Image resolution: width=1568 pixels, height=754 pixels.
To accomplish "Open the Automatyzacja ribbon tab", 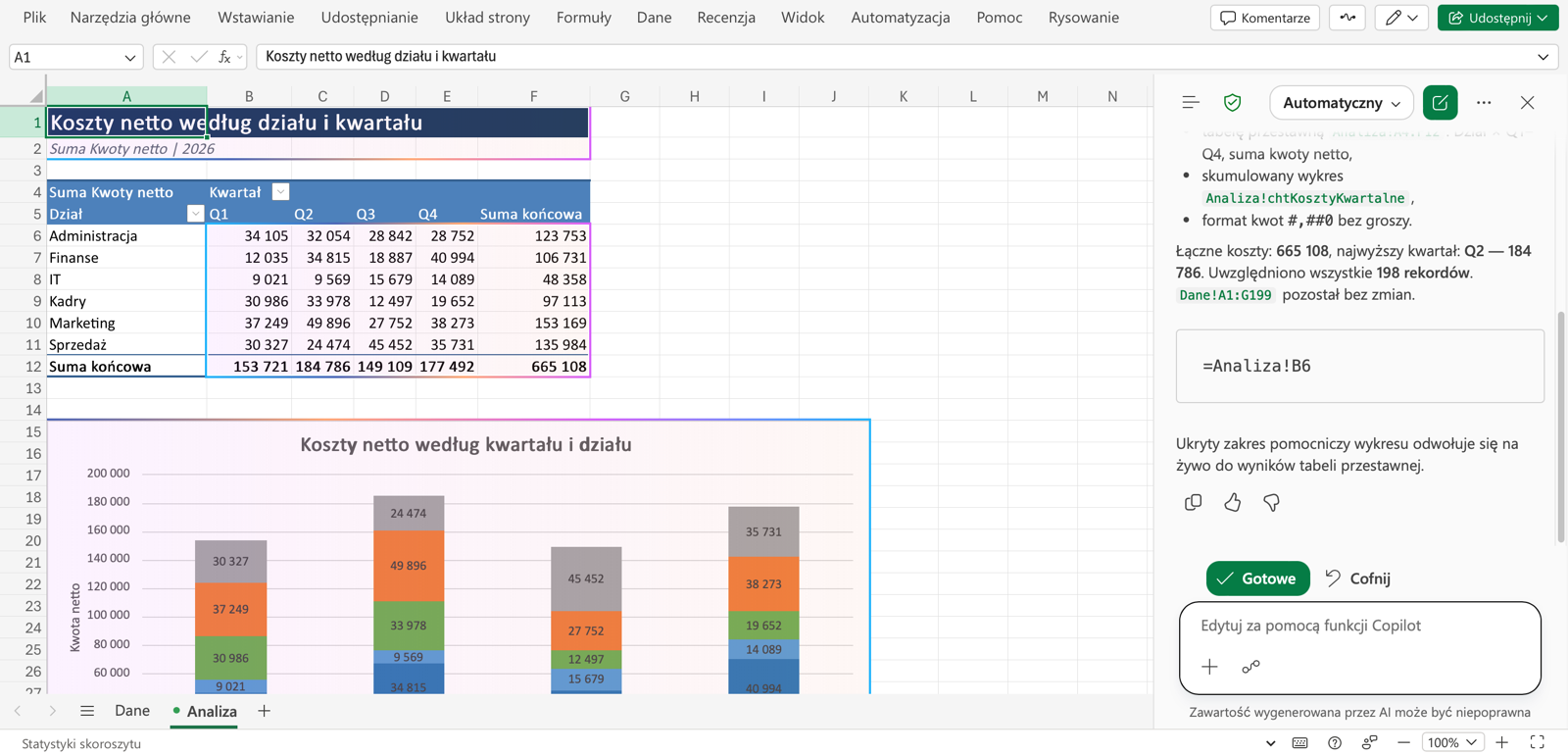I will (x=901, y=18).
